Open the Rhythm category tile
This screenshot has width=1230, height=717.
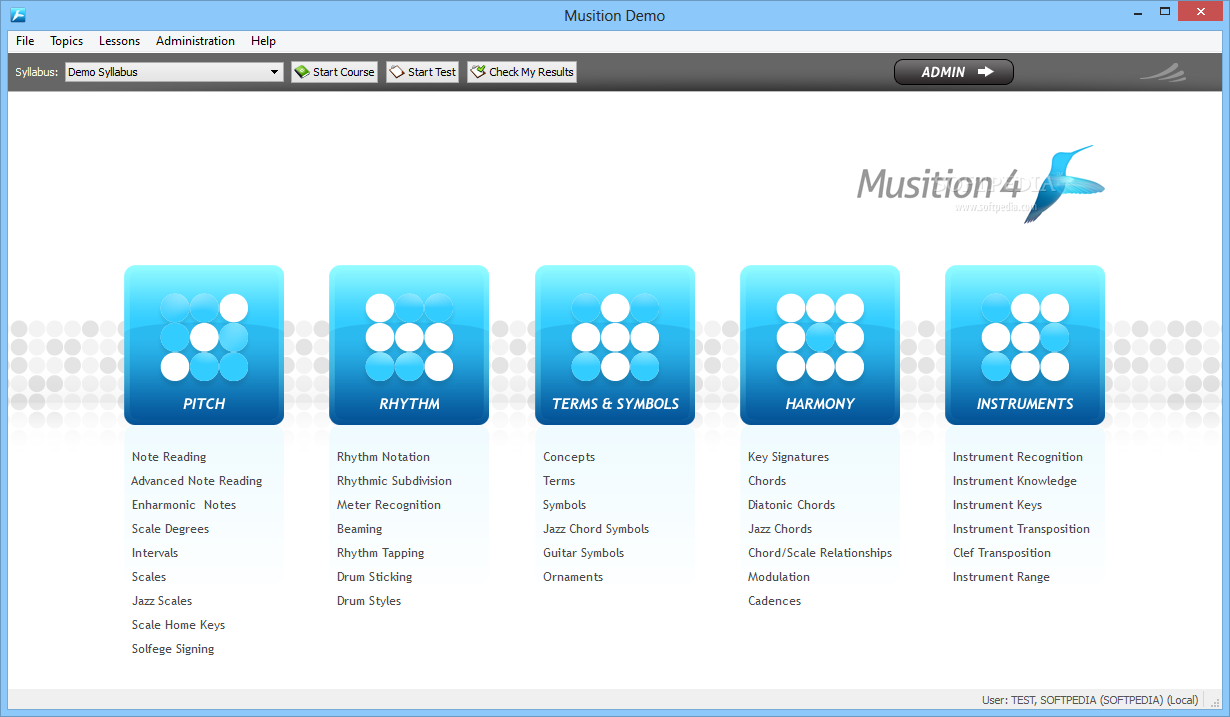(x=409, y=345)
